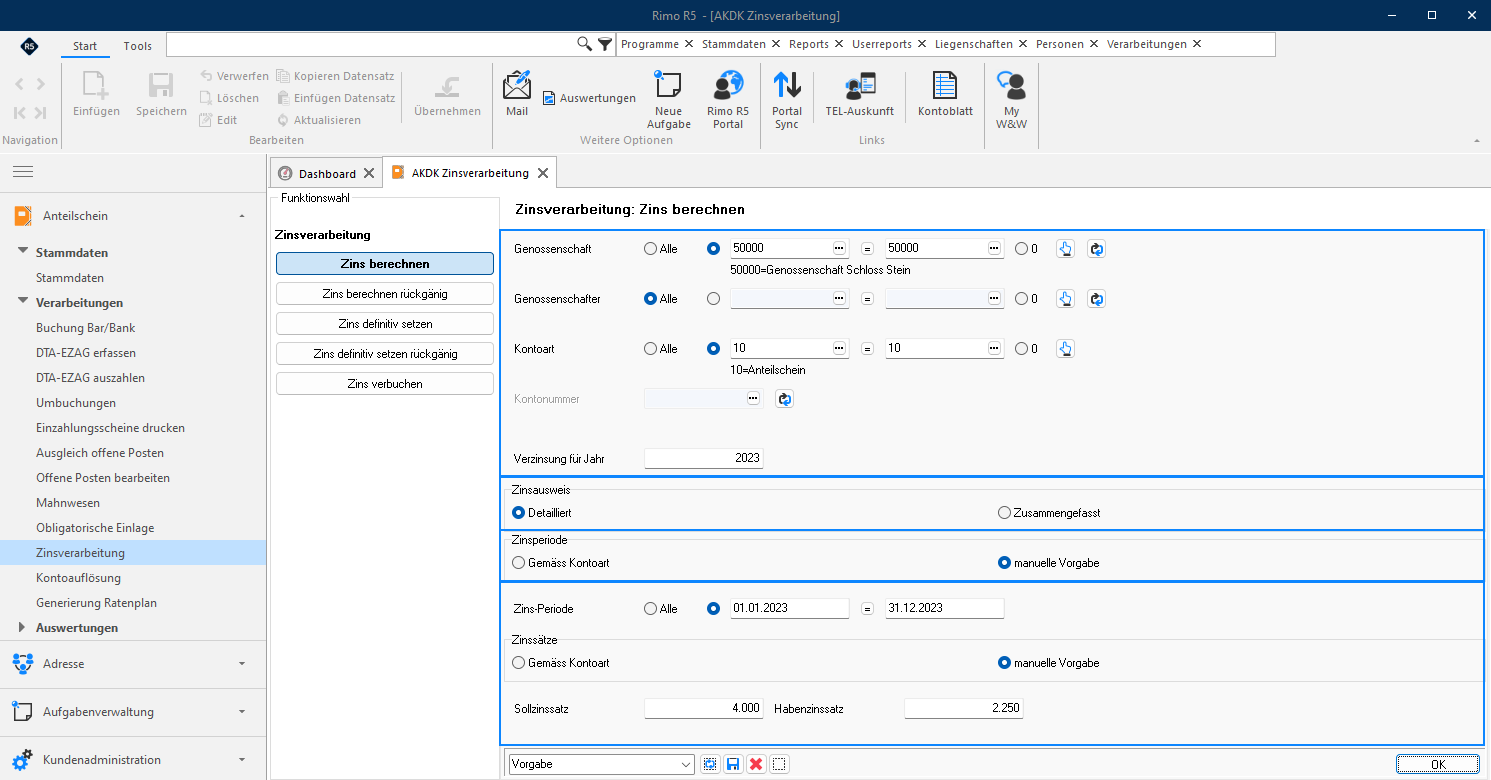Viewport: 1491px width, 780px height.
Task: Delete the Vorgabe preset with red X
Action: [756, 764]
